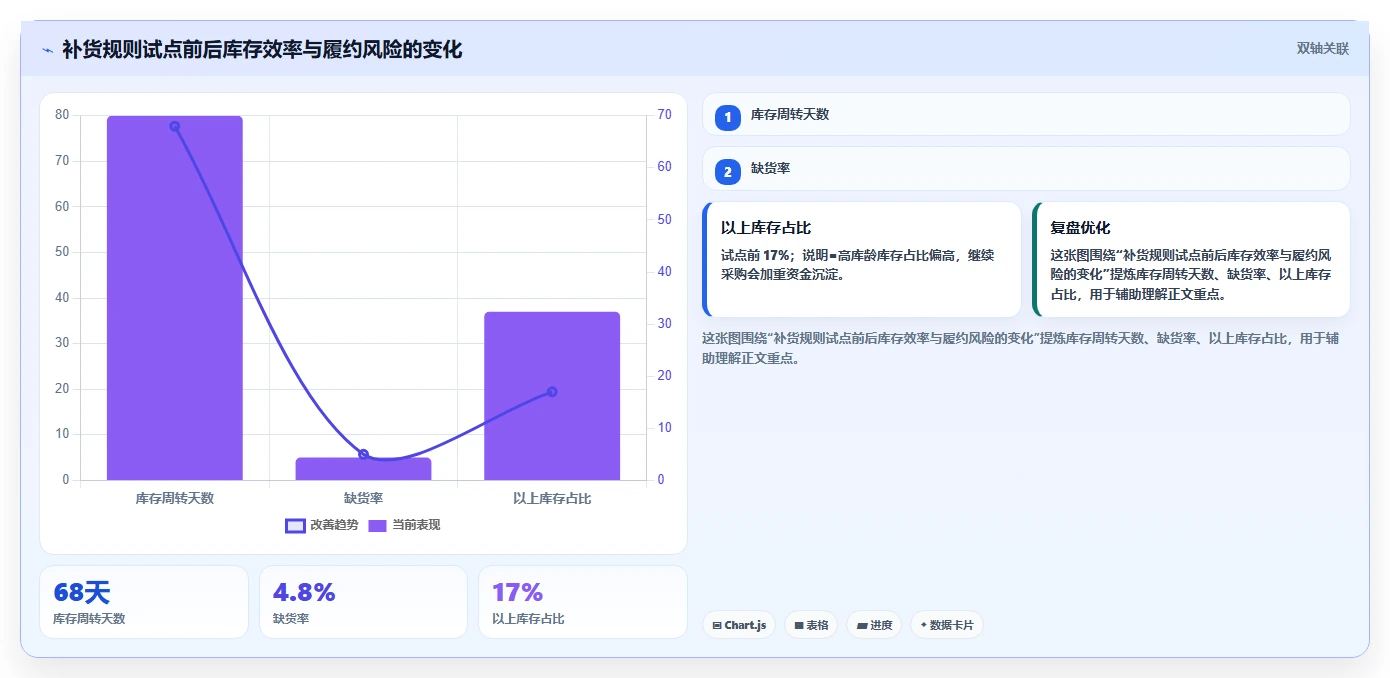Click the 库存周转天数 x-axis label
This screenshot has height=678, width=1390.
[x=175, y=498]
